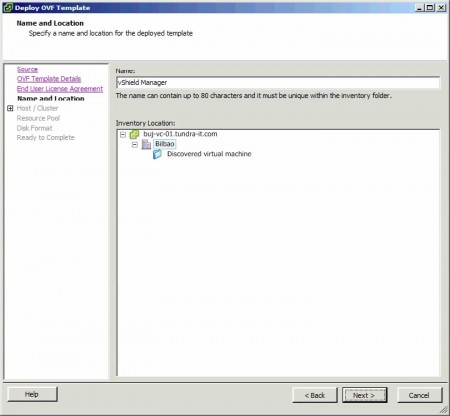Select Bilbao in inventory location
Screen dimensions: 450x416
tap(165, 144)
